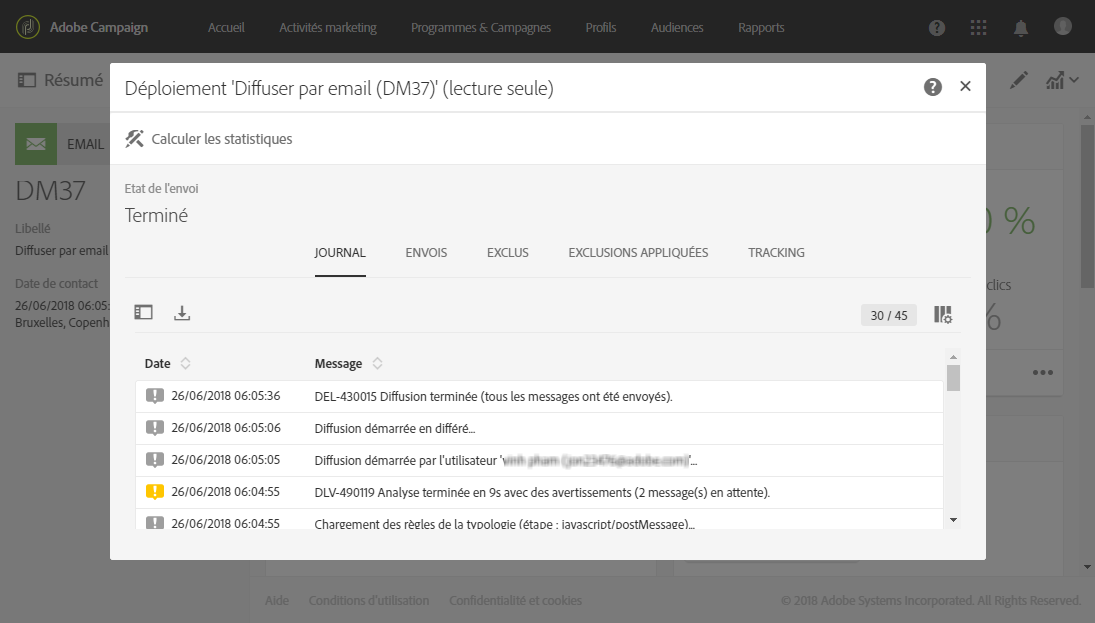The image size is (1095, 623).
Task: Open the Rapports menu
Action: click(x=761, y=28)
